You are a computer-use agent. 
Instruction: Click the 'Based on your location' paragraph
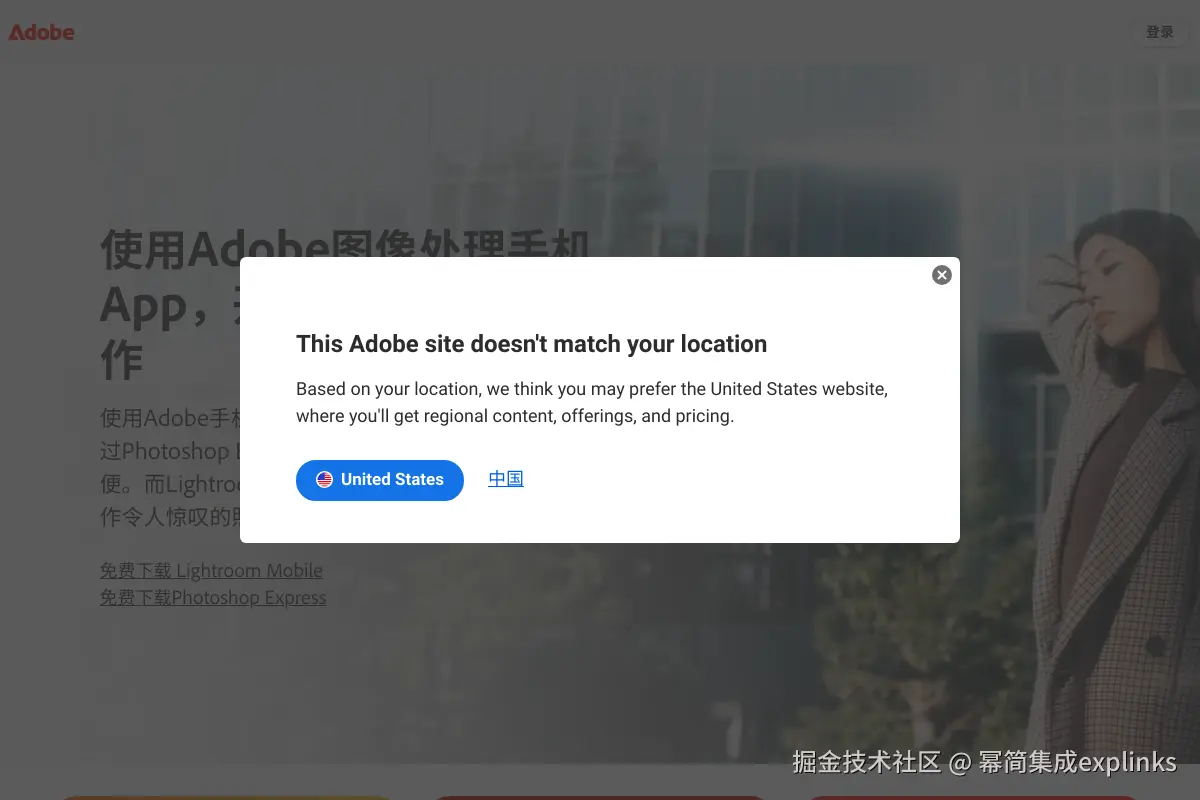[592, 402]
